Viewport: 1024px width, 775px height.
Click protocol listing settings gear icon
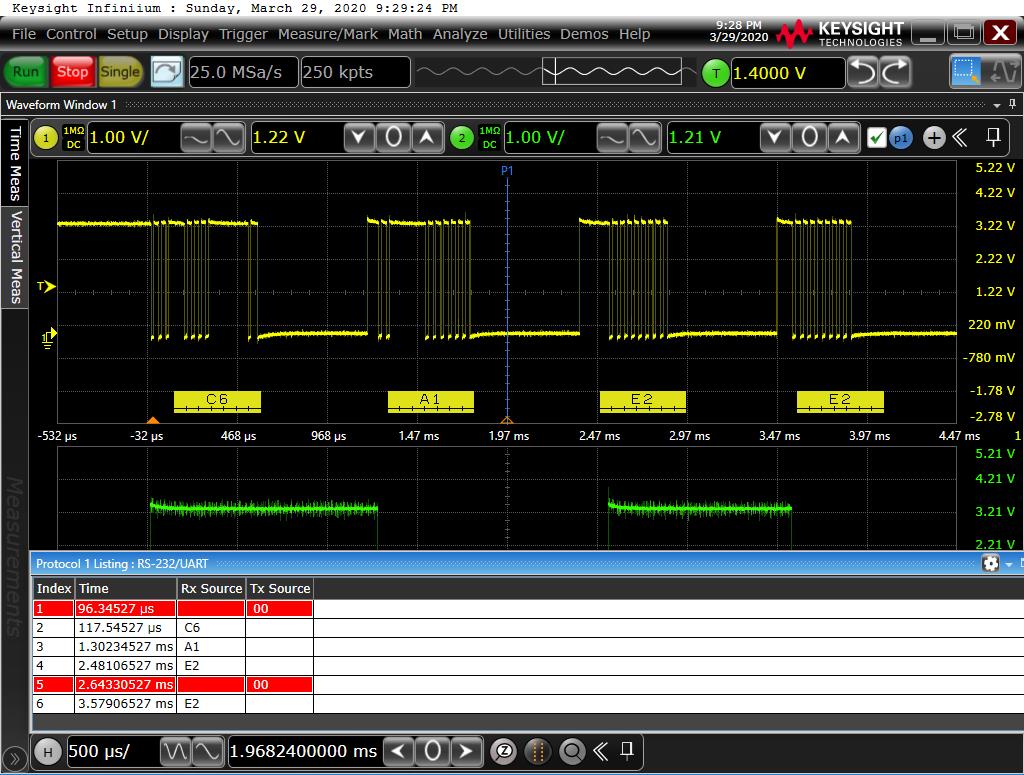(x=990, y=564)
